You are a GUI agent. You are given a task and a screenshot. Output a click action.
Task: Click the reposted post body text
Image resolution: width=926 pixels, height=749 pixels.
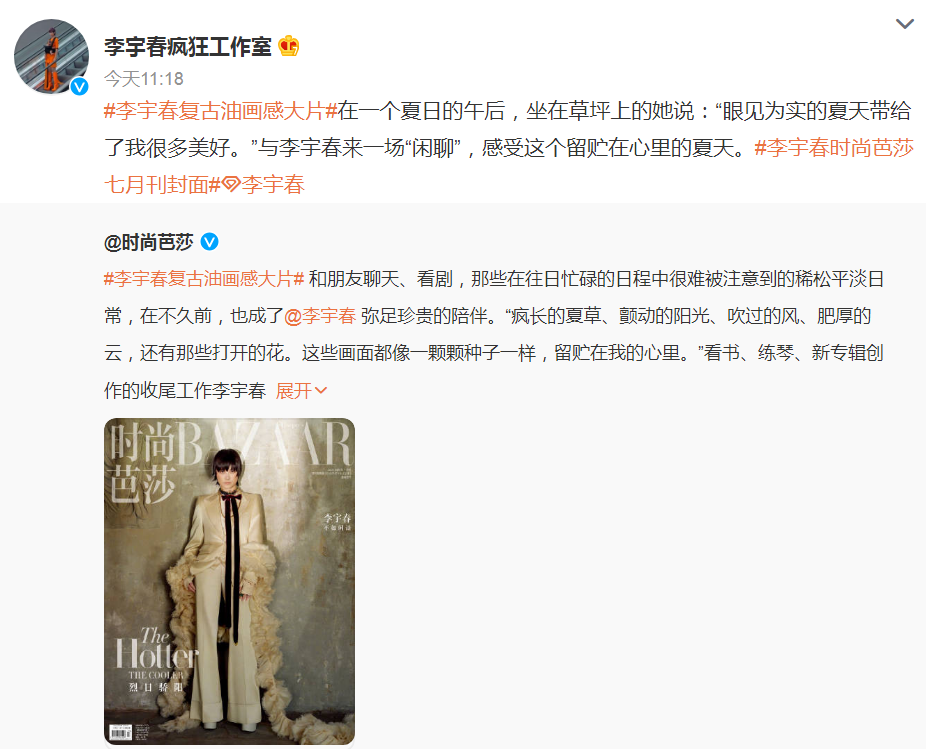point(494,334)
